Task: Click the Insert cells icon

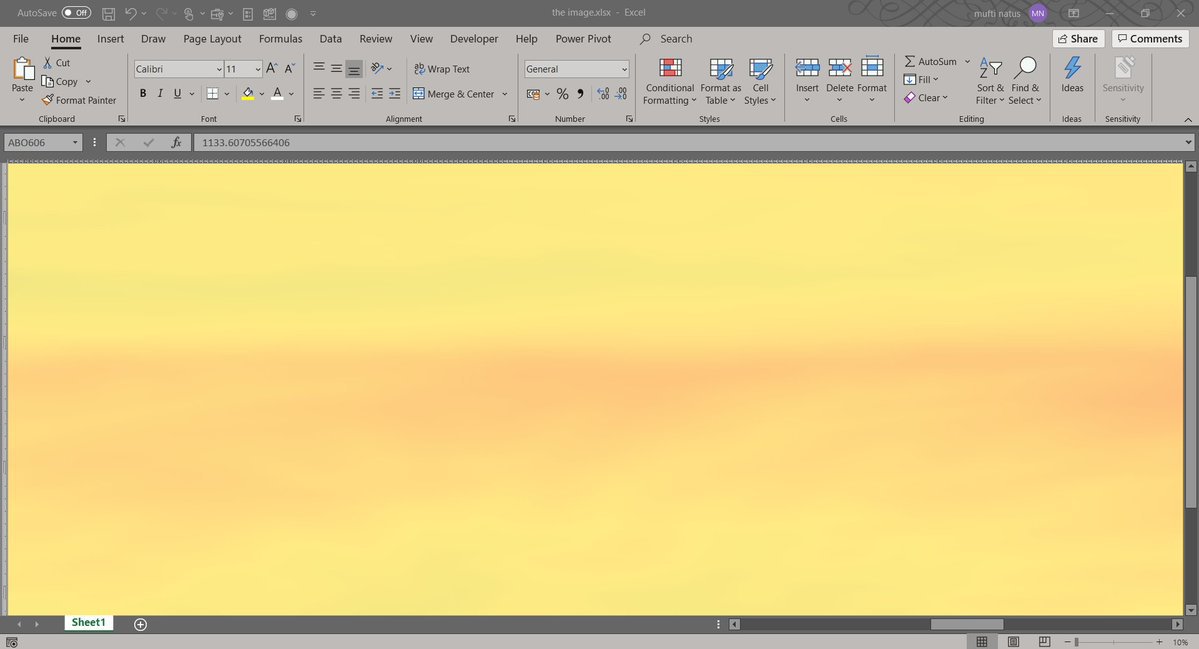Action: tap(807, 68)
